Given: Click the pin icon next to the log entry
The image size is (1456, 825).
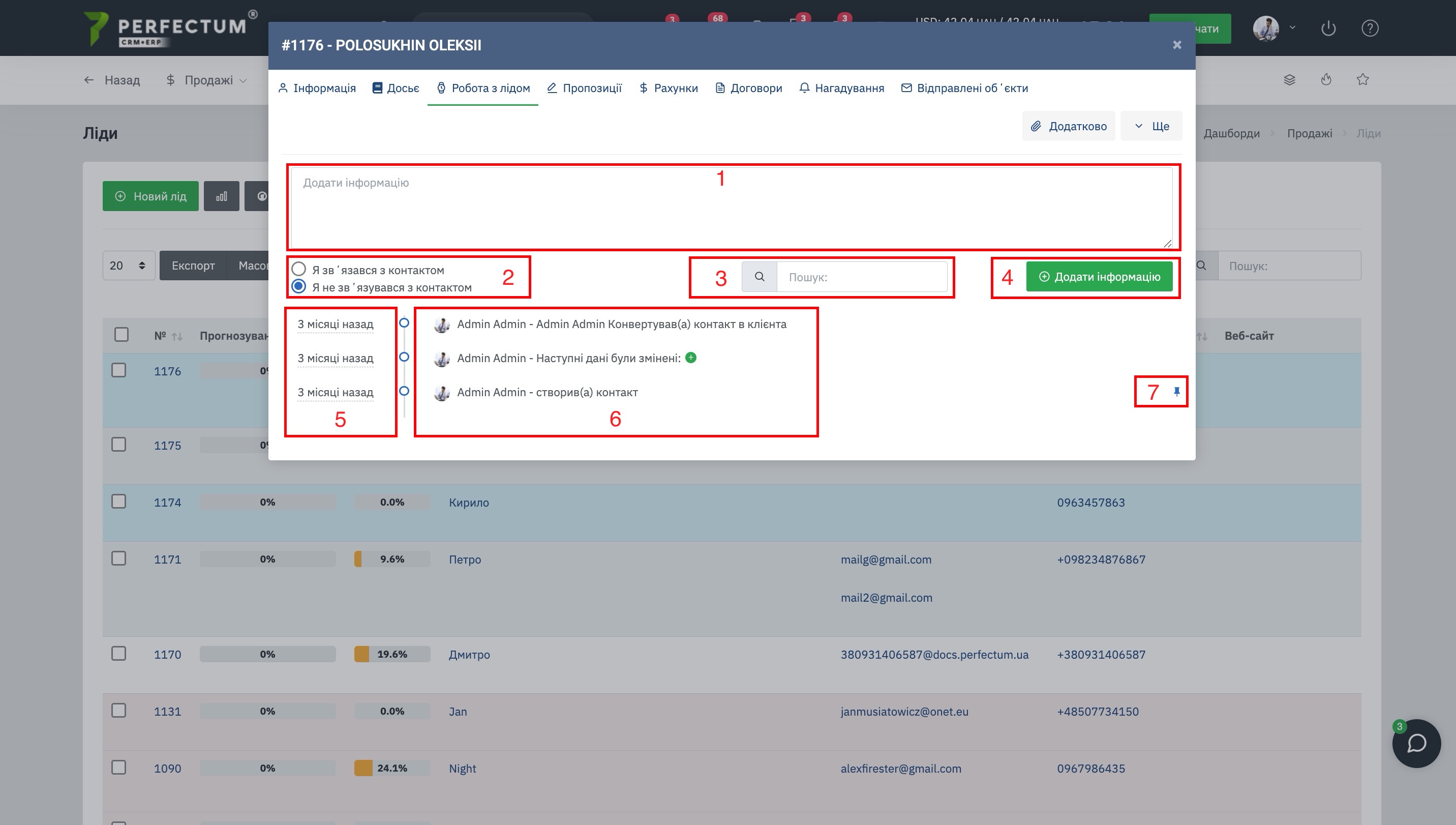Looking at the screenshot, I should tap(1177, 392).
